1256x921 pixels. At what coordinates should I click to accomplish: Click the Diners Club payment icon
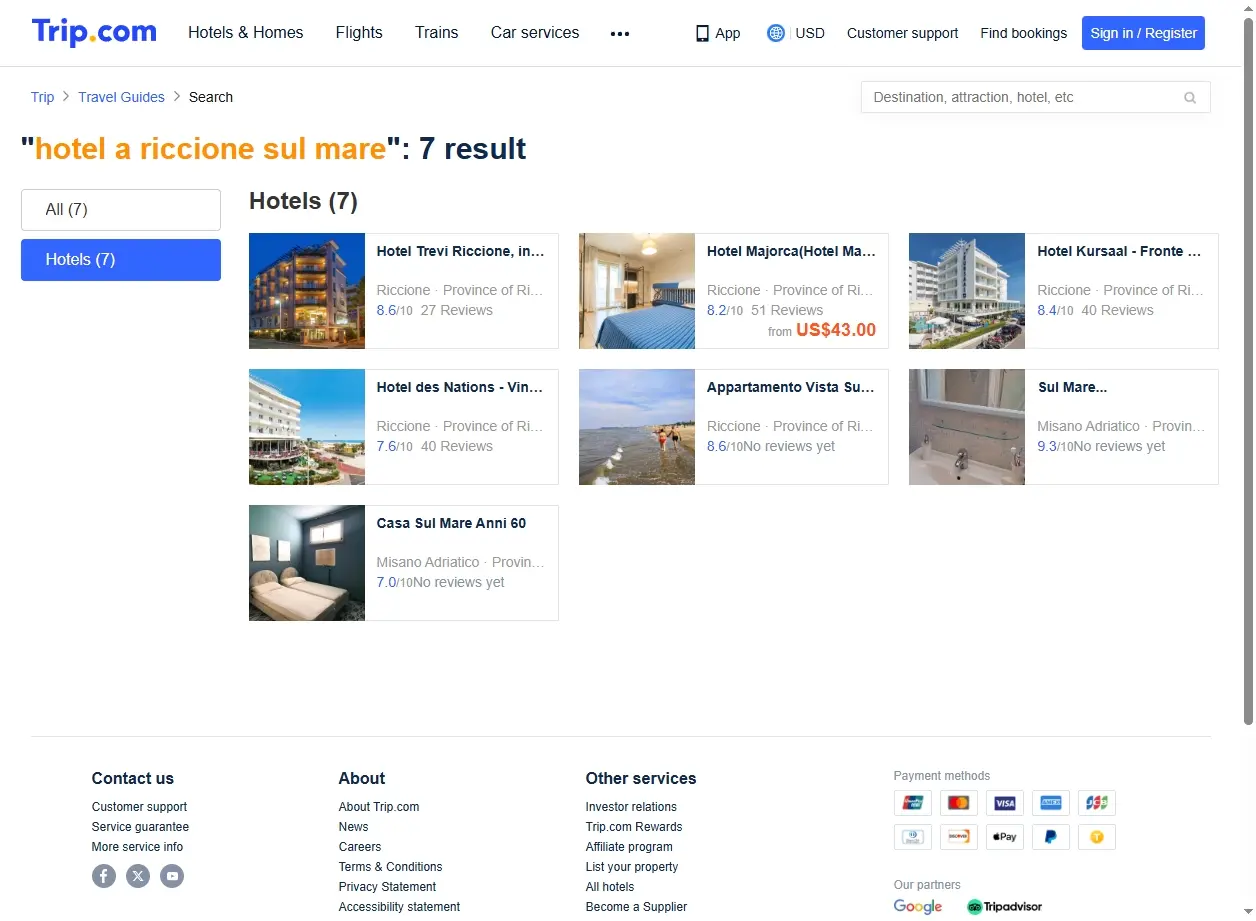(x=912, y=836)
